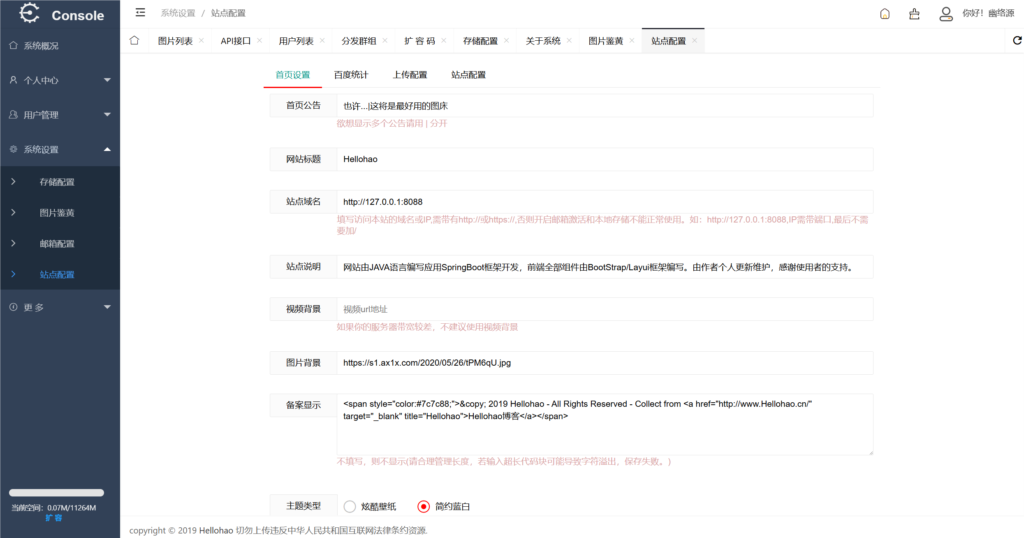The width and height of the screenshot is (1024, 538).
Task: Close the API接口 tab
Action: (x=259, y=40)
